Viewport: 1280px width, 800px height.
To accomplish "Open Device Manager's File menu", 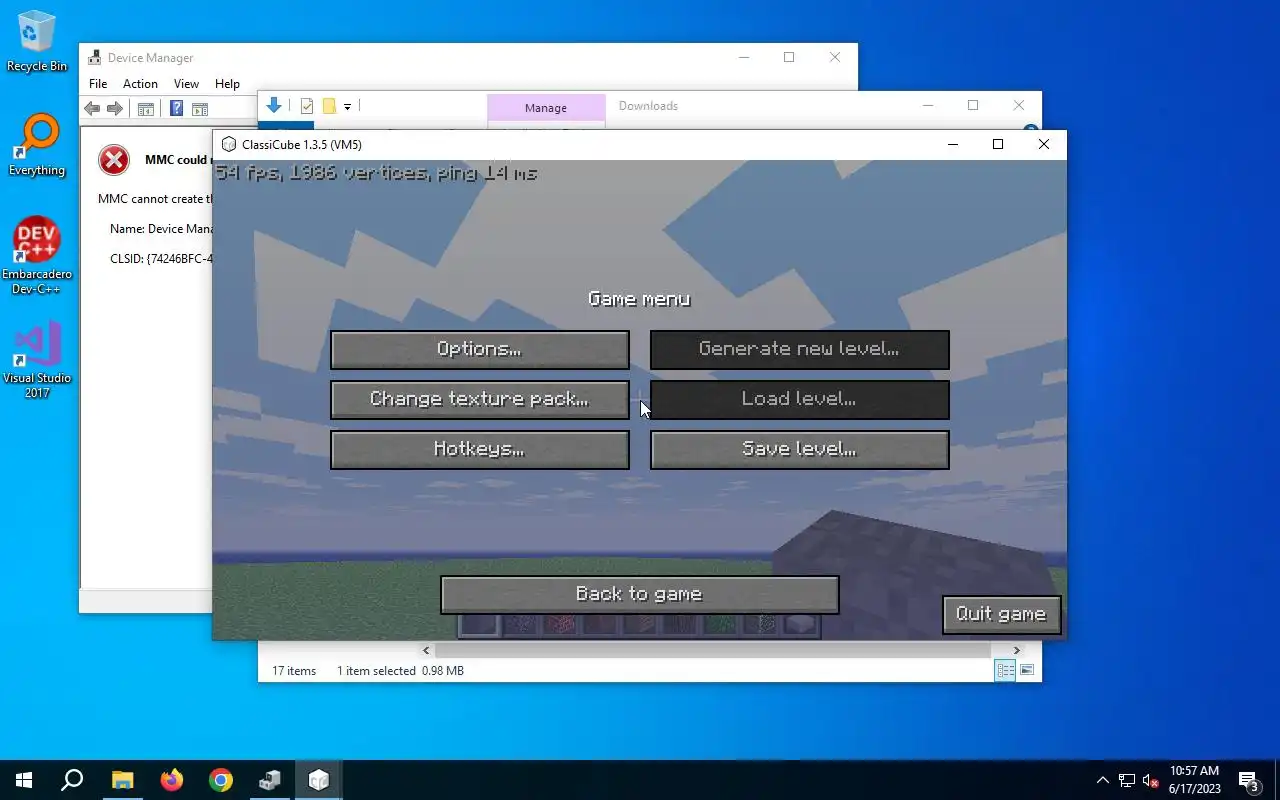I will (x=97, y=84).
